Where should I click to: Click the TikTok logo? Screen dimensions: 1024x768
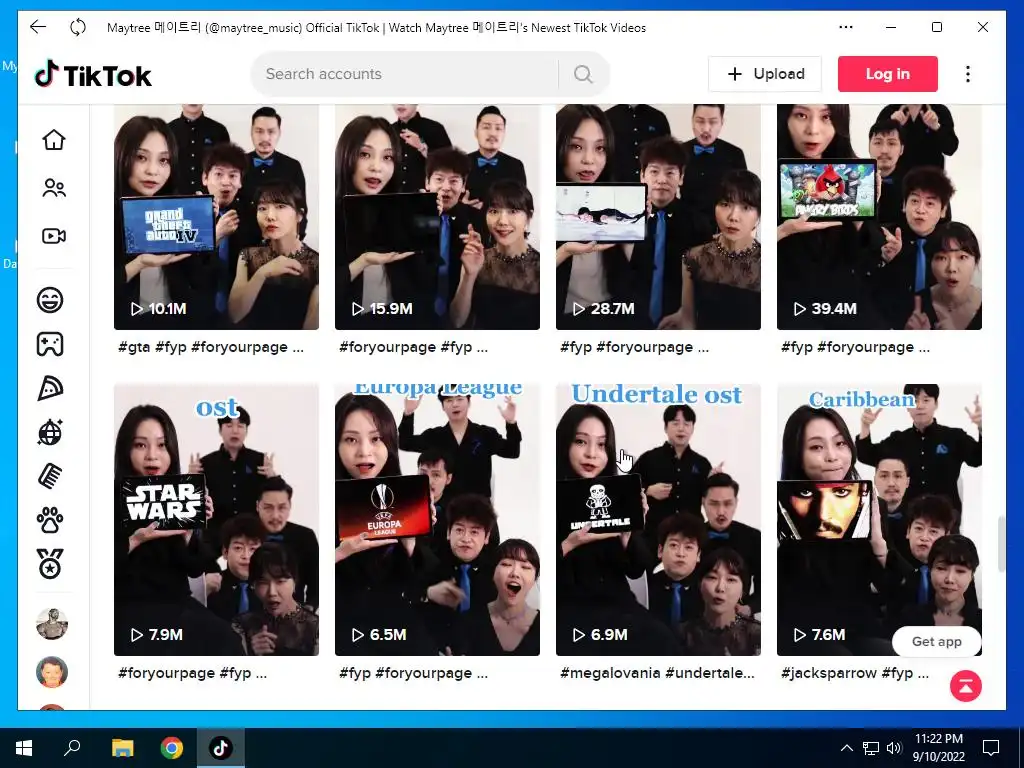click(93, 74)
